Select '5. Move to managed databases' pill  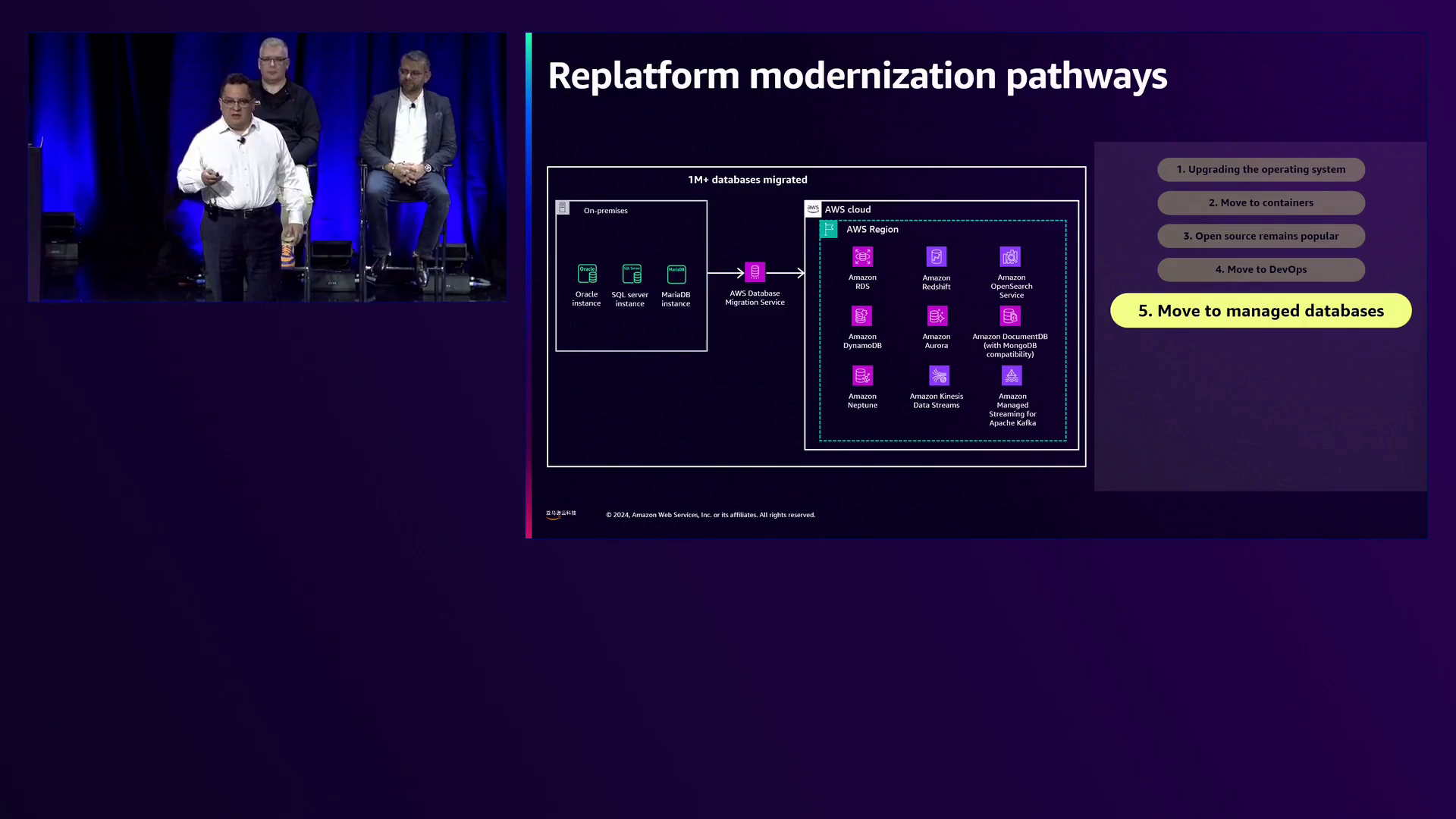pos(1261,311)
